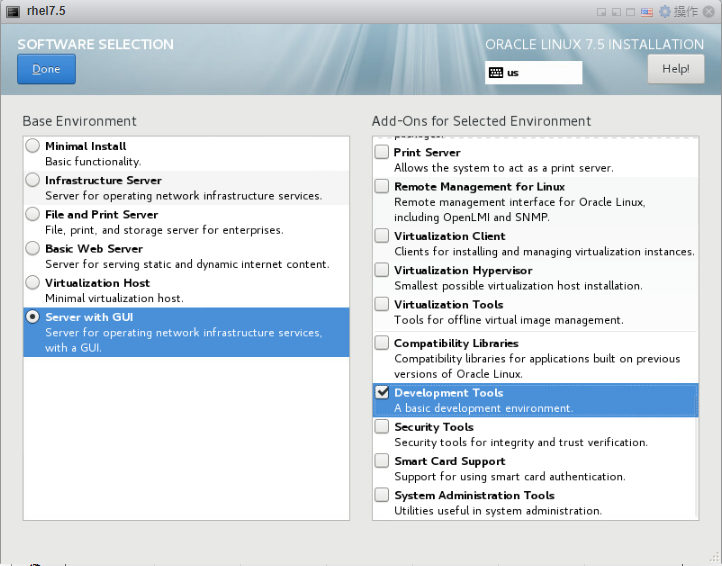The width and height of the screenshot is (722, 566).
Task: Enable the Security Tools checkbox
Action: tap(382, 426)
